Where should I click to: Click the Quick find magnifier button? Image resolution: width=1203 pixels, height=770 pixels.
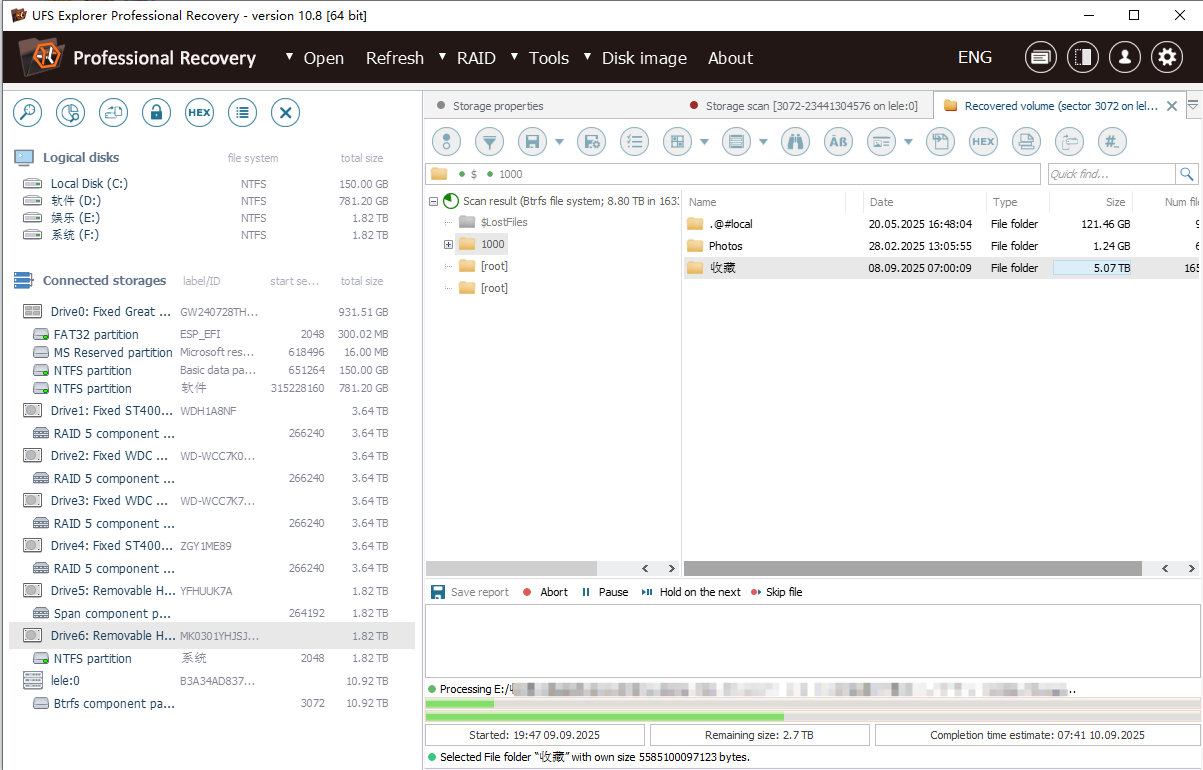click(x=1186, y=174)
